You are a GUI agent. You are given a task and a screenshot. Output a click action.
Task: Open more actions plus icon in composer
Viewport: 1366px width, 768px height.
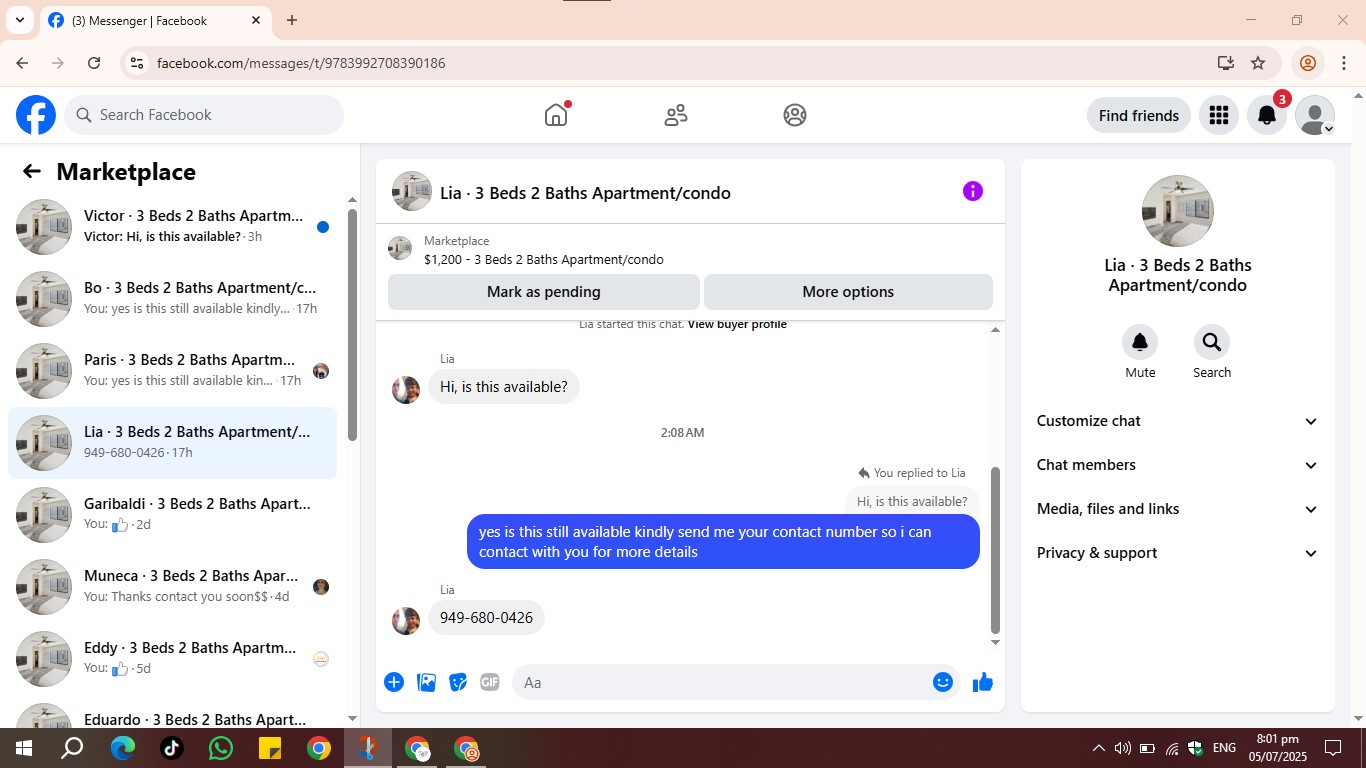point(394,682)
